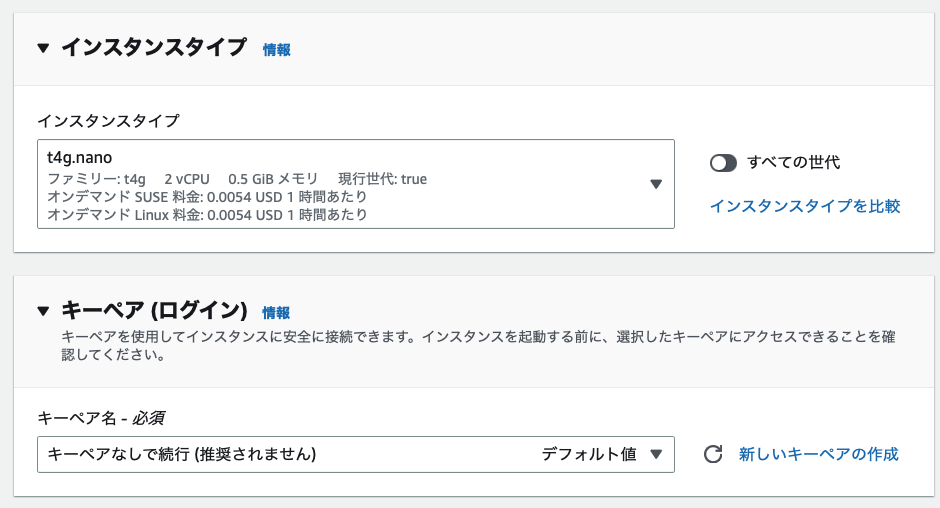Refresh the key pair list

click(x=713, y=454)
